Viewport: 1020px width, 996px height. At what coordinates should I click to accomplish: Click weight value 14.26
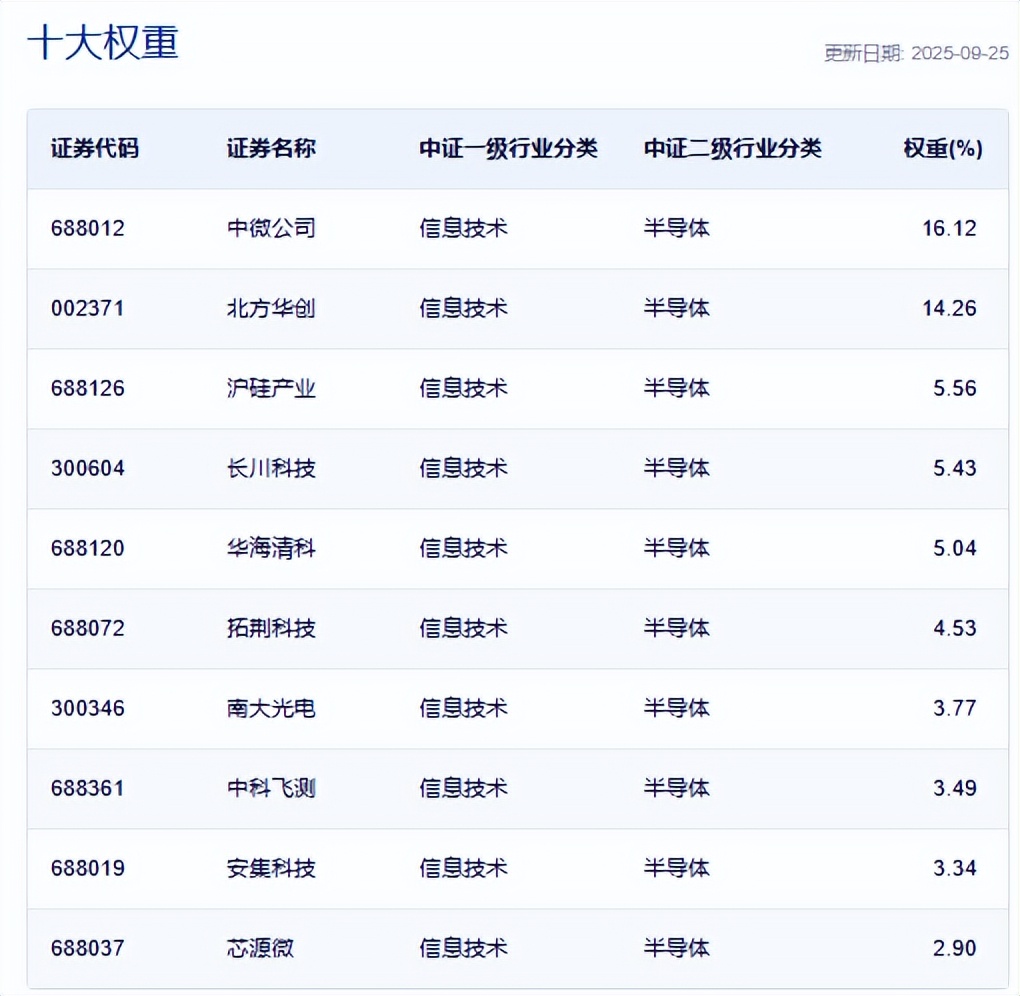949,308
